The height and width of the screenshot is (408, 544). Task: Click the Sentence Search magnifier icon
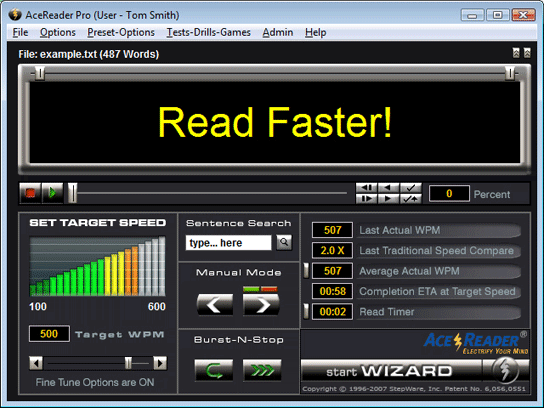pos(284,242)
